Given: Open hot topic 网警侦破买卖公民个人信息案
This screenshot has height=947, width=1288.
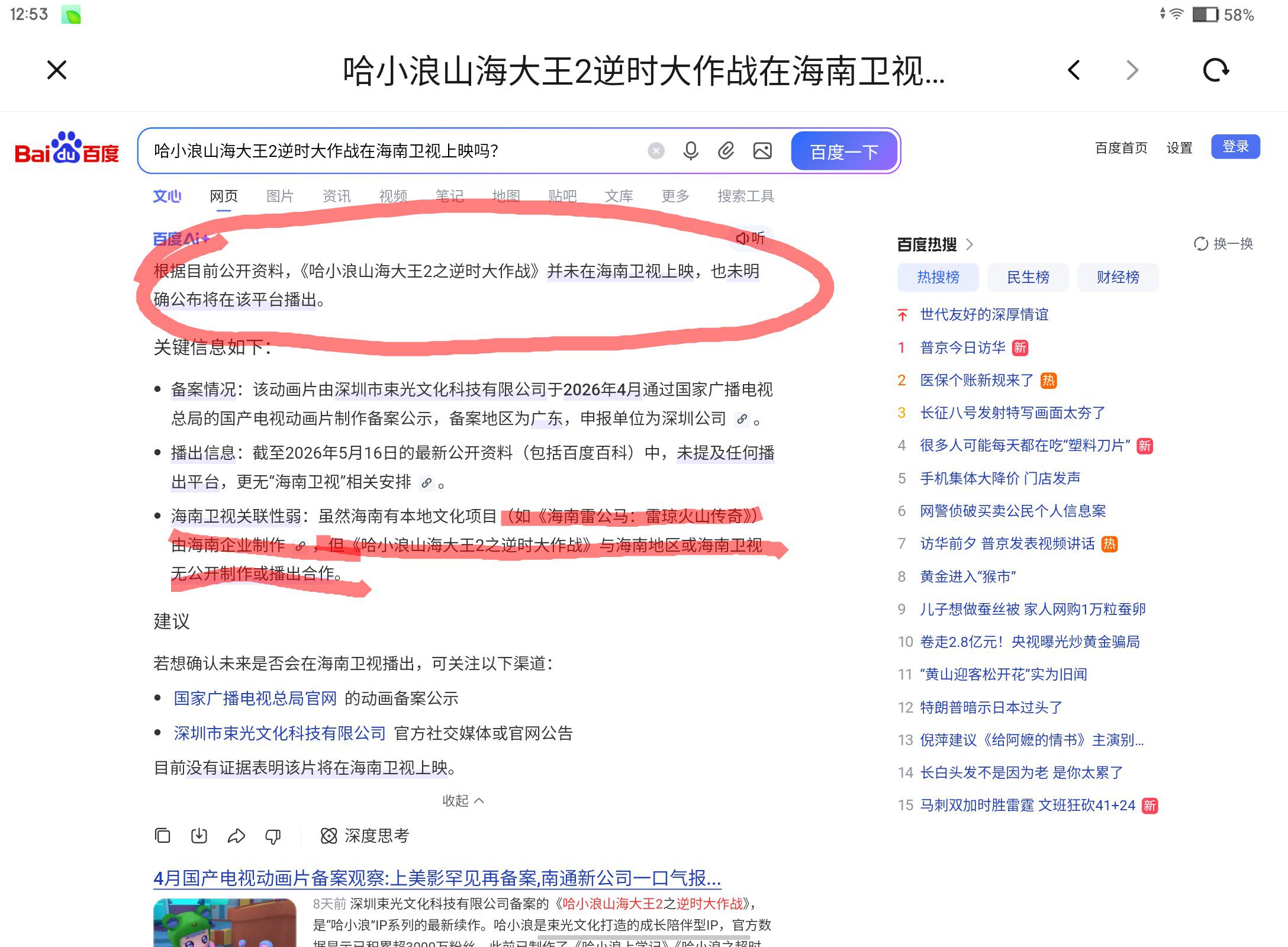Looking at the screenshot, I should point(1013,511).
